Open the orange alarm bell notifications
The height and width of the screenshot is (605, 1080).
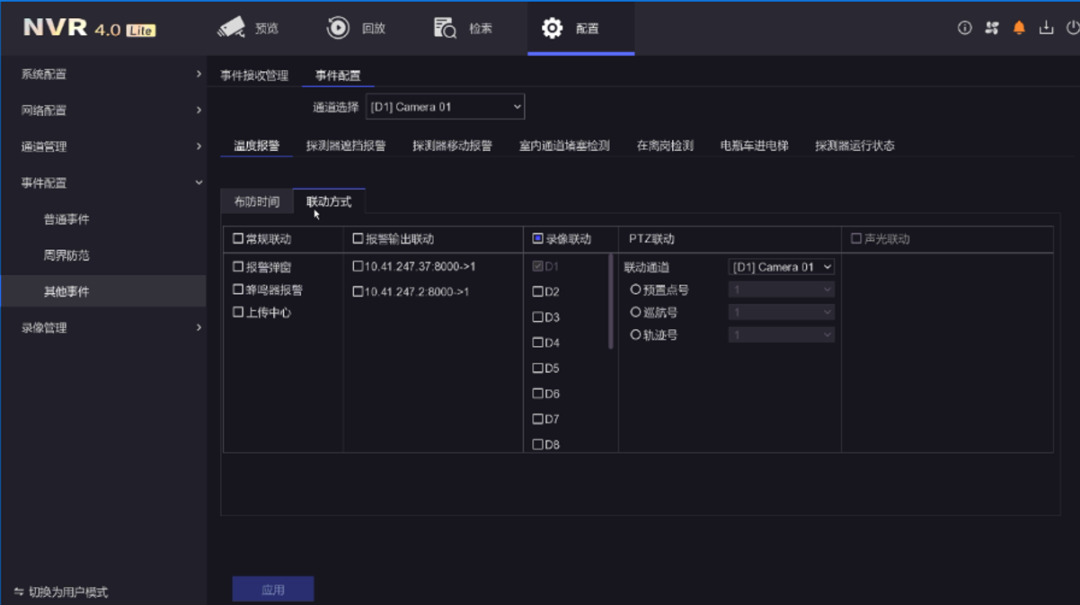(x=1019, y=28)
